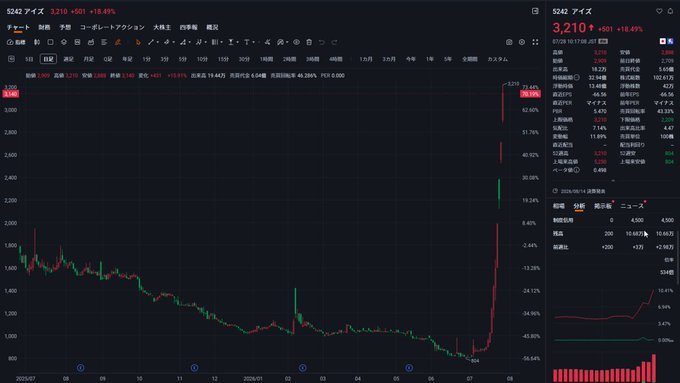Screen dimensions: 680x383
Task: Open the 2026/08/14 決算発表 earnings link
Action: tap(582, 191)
